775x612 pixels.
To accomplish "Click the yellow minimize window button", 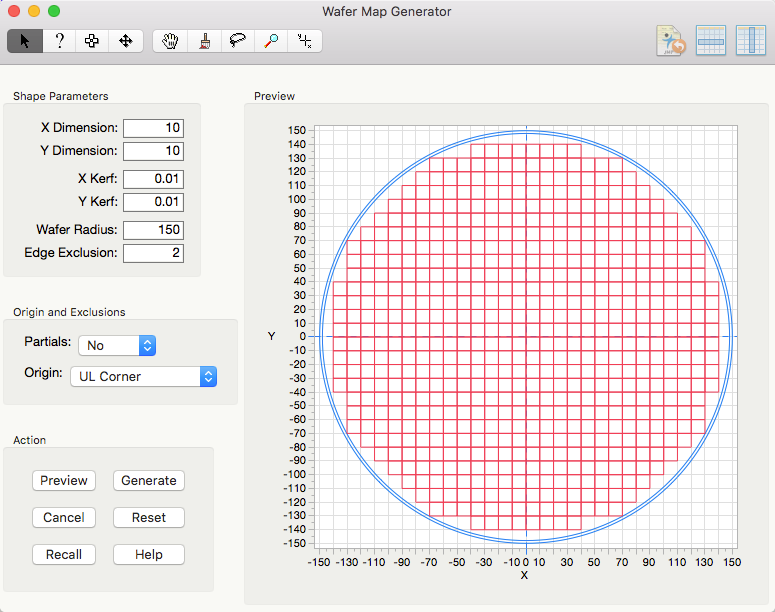I will 34,11.
